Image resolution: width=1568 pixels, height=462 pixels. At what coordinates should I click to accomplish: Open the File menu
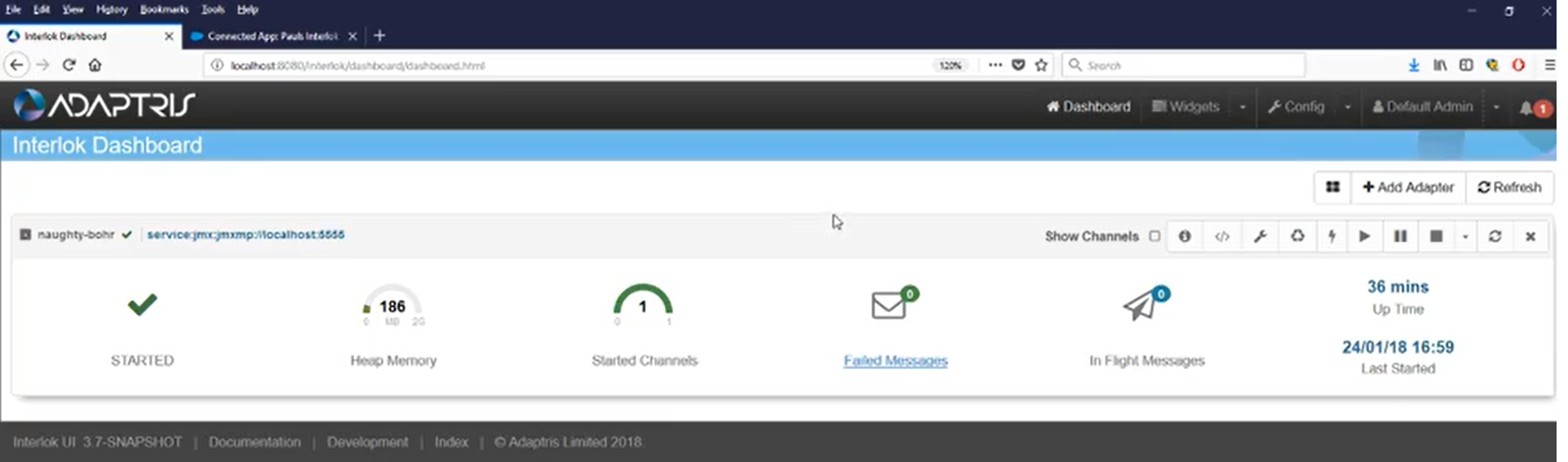coord(13,9)
